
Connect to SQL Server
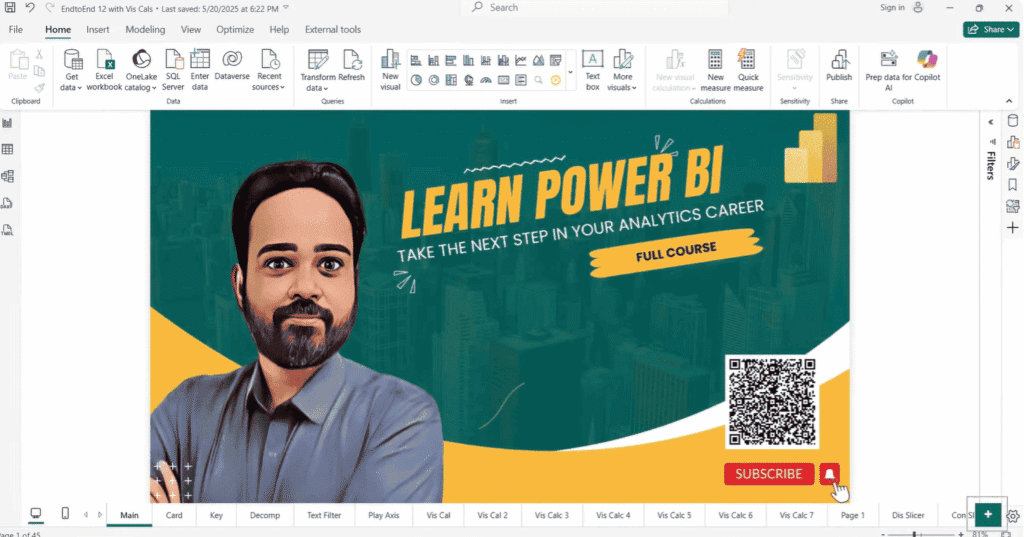click(173, 71)
